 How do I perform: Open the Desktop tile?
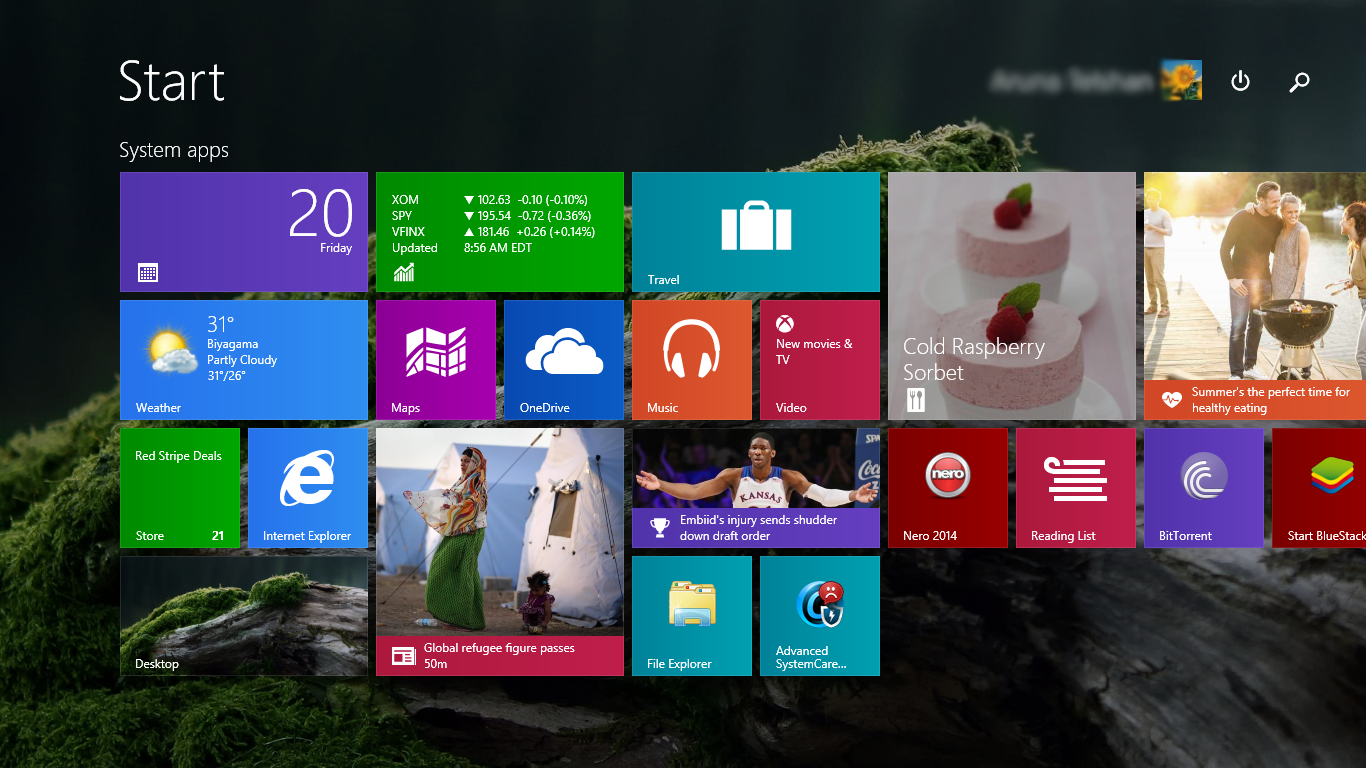244,616
